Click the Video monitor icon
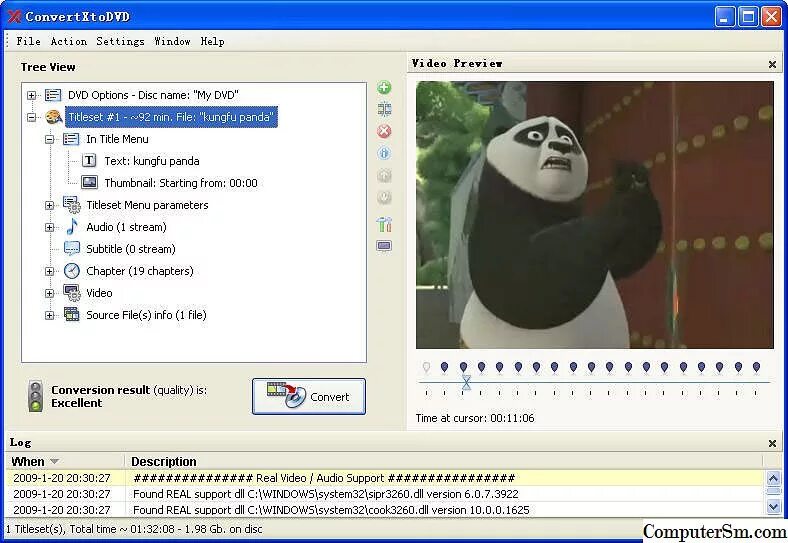The height and width of the screenshot is (543, 788). pos(71,293)
